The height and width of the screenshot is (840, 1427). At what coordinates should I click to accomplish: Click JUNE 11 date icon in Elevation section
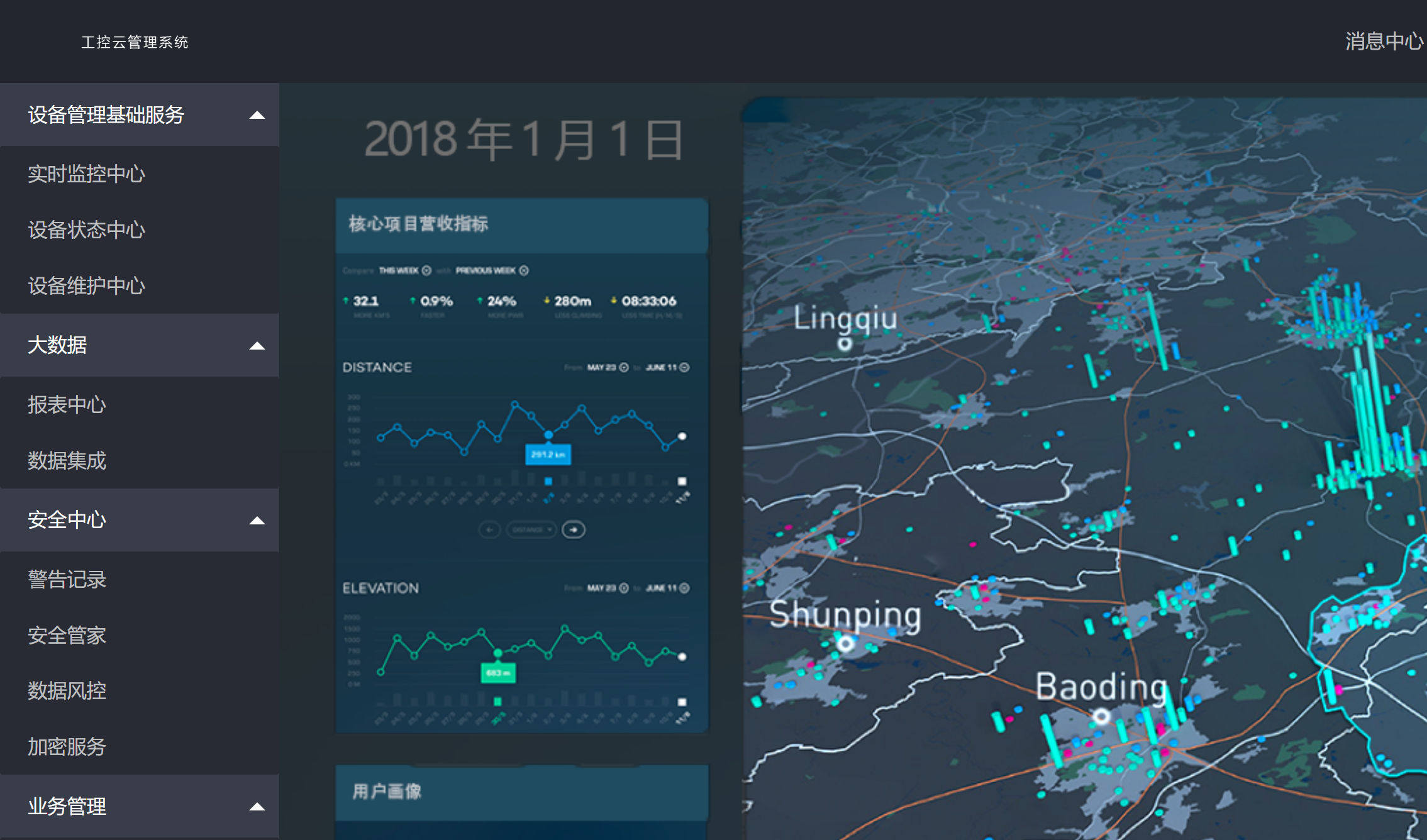click(684, 588)
